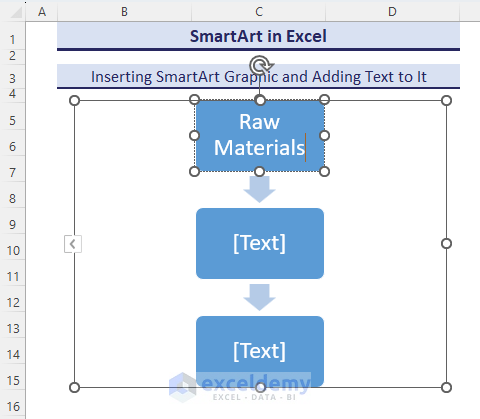Click bottom-middle SmartArt frame resize handle

tap(260, 387)
